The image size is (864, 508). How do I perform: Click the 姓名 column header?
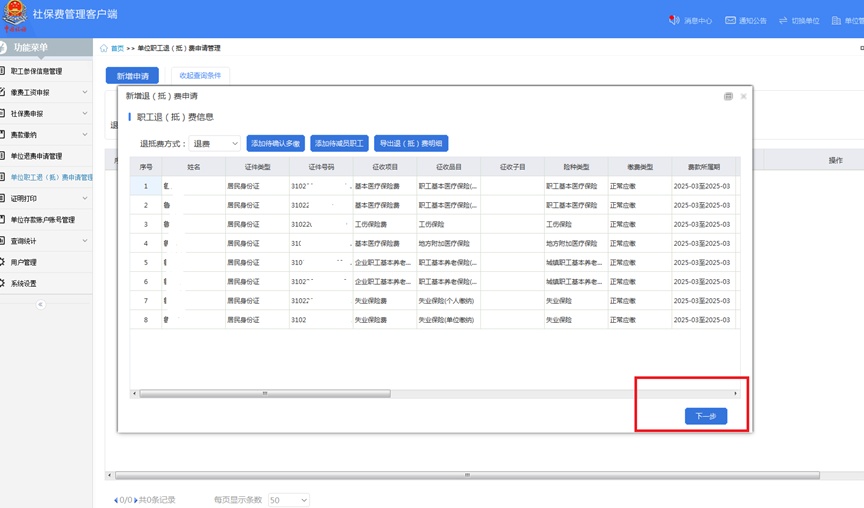193,167
